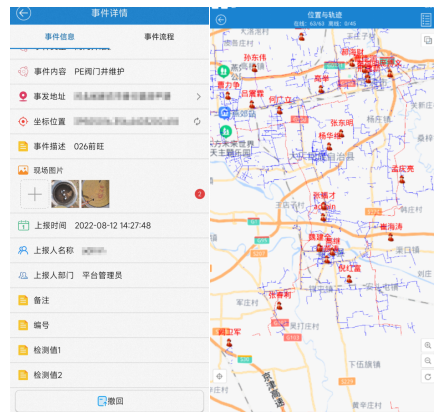The width and height of the screenshot is (442, 419).
Task: Center map on my location
Action: click(219, 376)
